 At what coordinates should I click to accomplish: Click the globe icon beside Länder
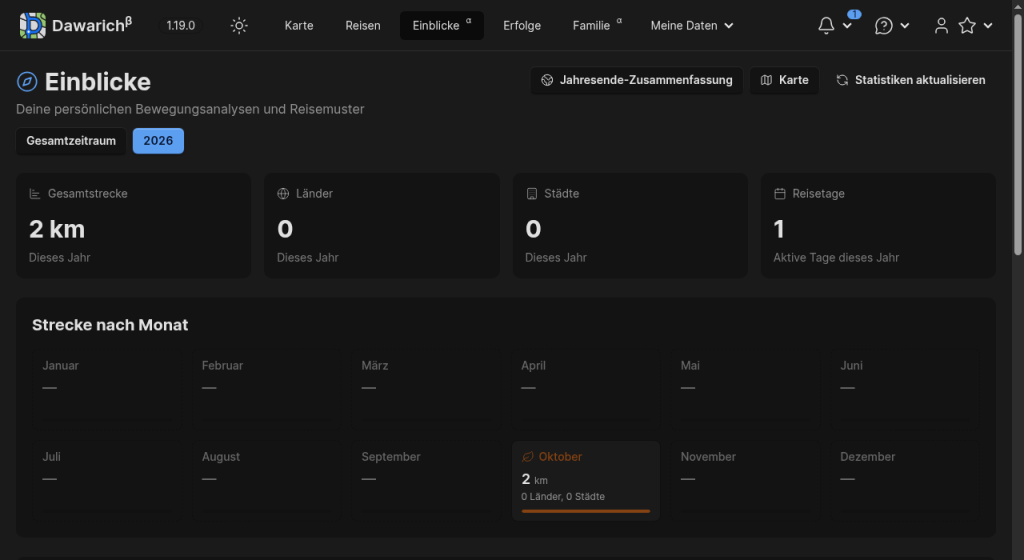283,194
